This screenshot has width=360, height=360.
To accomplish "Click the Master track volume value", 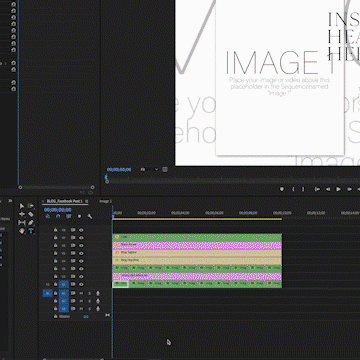I will pyautogui.click(x=86, y=317).
